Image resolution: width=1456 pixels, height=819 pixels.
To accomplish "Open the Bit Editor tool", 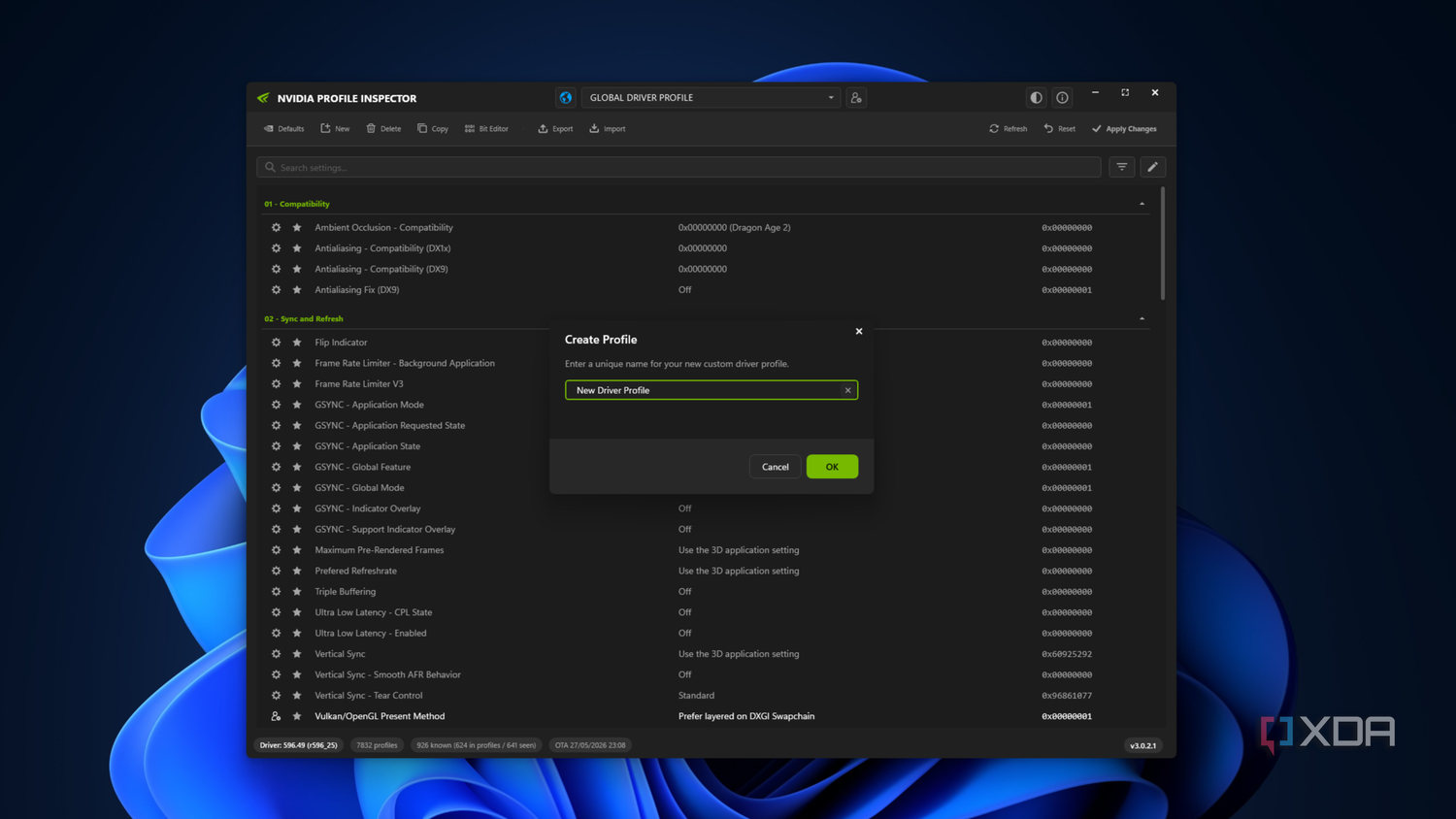I will pyautogui.click(x=486, y=129).
